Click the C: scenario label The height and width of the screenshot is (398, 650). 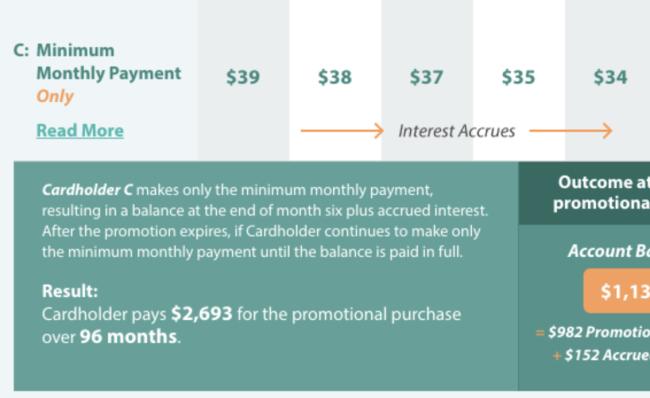pos(21,50)
